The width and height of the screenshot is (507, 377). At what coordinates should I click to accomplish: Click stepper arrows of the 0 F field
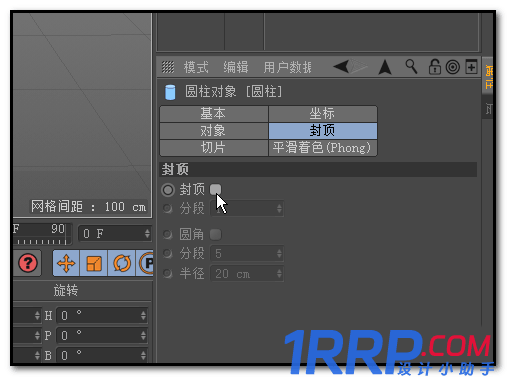[x=147, y=233]
